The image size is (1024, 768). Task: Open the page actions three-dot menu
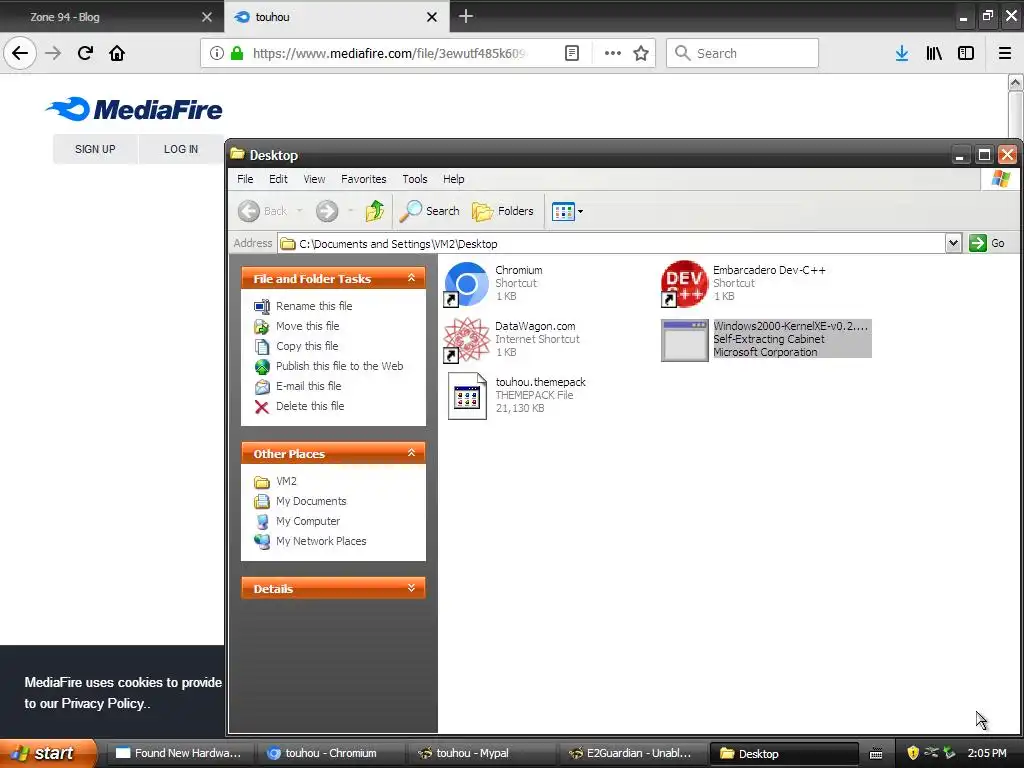(x=613, y=53)
